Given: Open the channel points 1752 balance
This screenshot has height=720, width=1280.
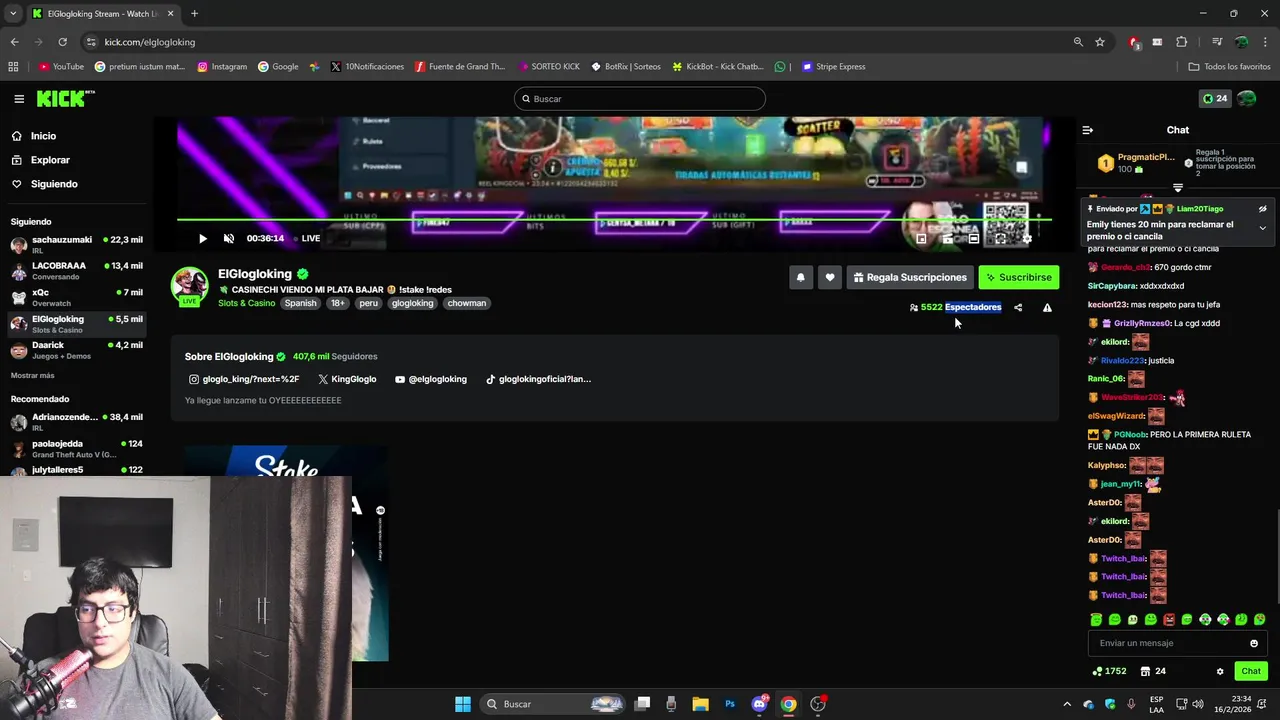Looking at the screenshot, I should click(x=1110, y=671).
